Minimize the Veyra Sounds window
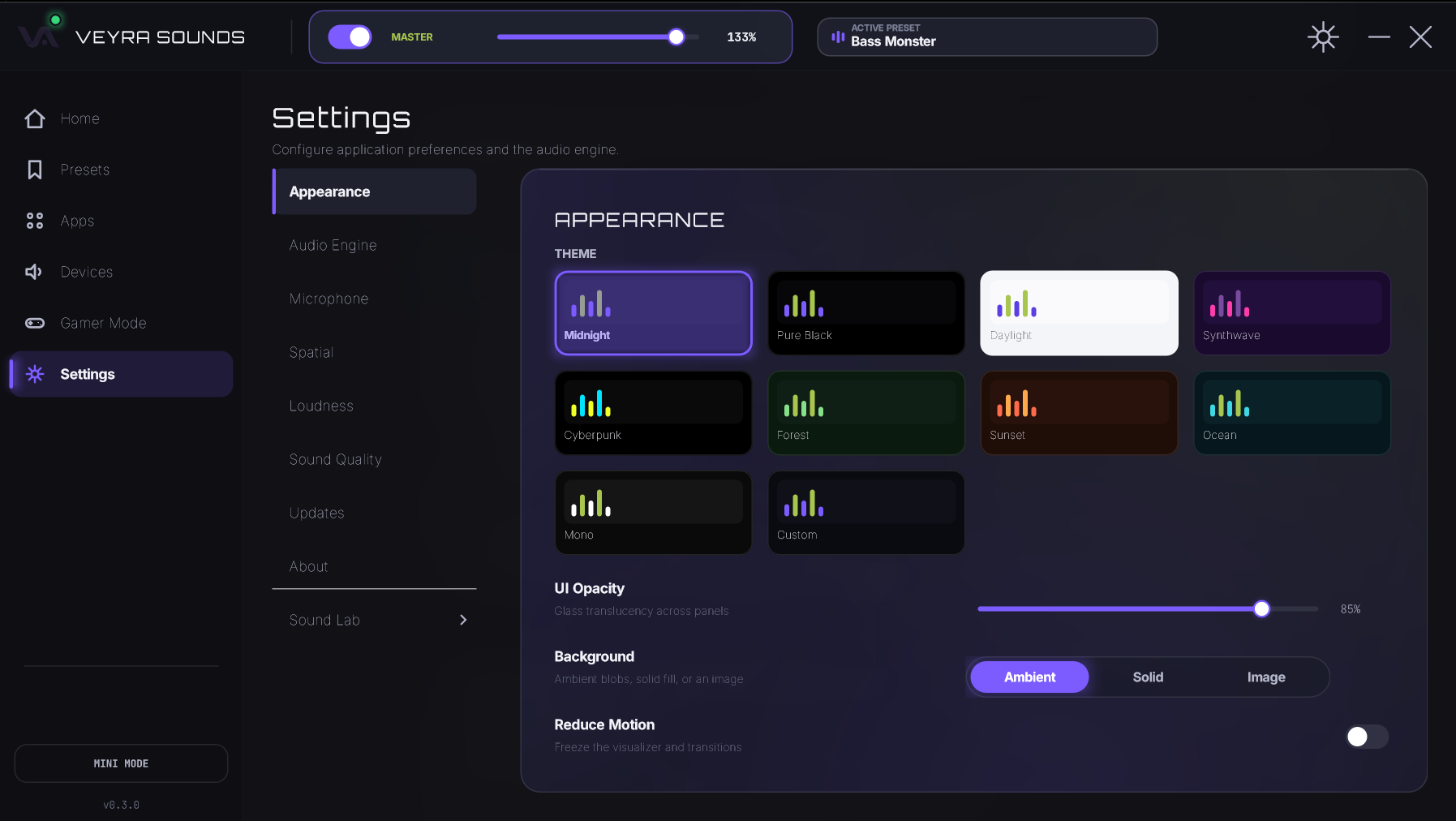The image size is (1456, 821). (1379, 37)
